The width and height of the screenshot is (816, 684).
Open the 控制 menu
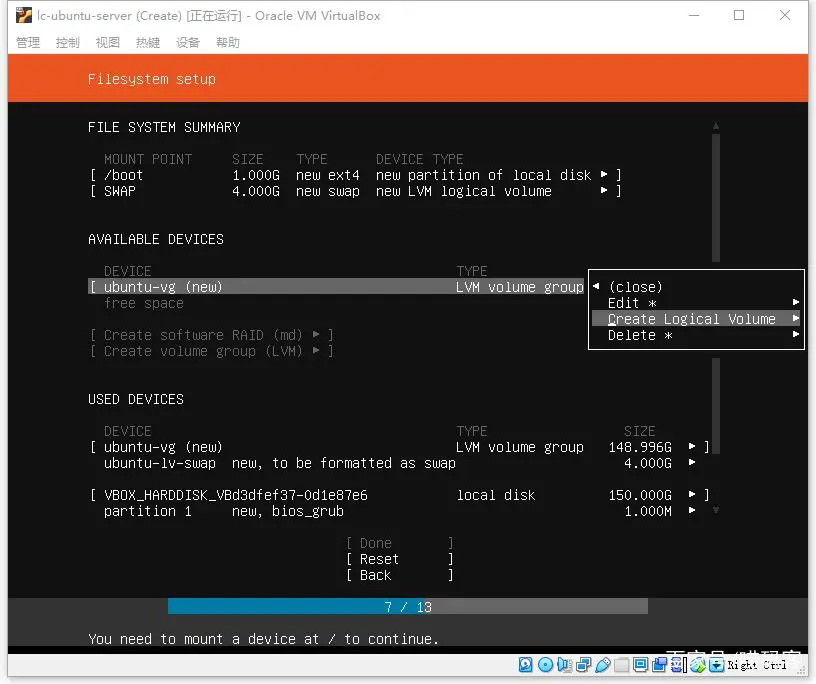point(68,42)
